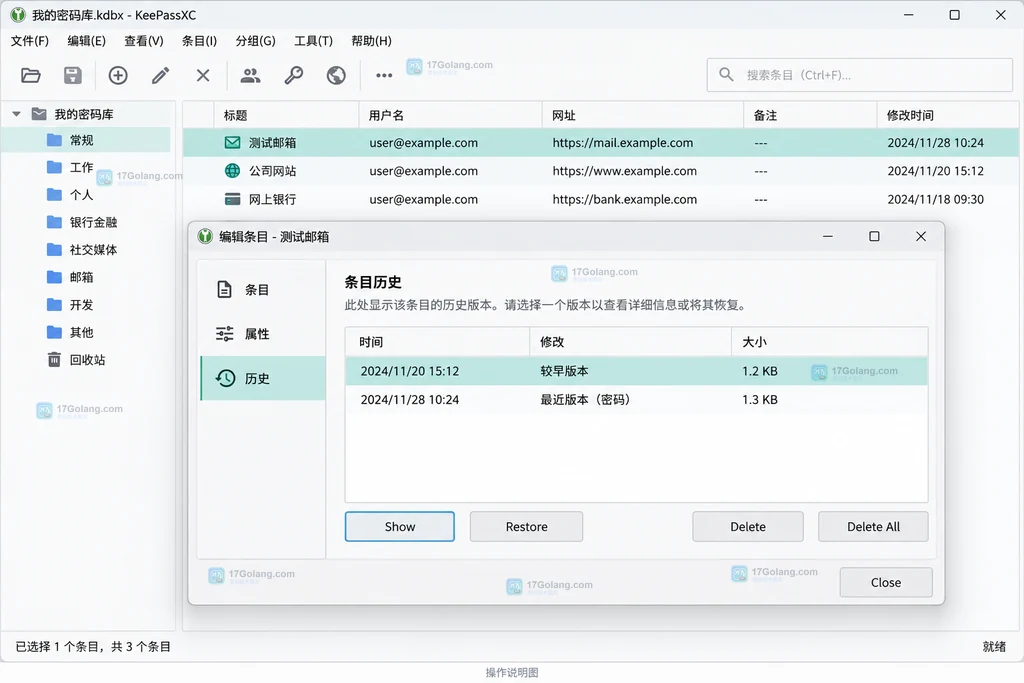Open the 帮助(H) menu
The height and width of the screenshot is (683, 1024).
tap(371, 40)
